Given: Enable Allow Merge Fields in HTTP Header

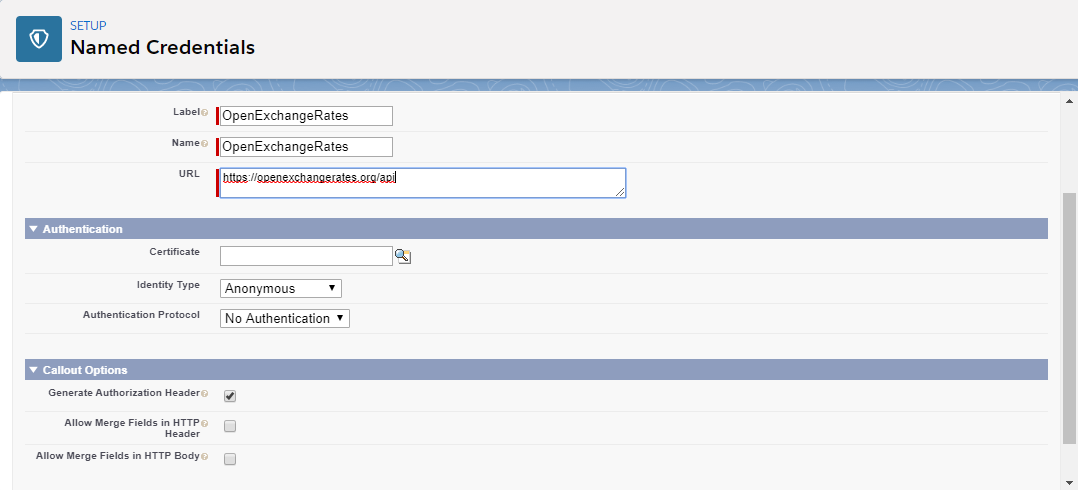Looking at the screenshot, I should (230, 426).
